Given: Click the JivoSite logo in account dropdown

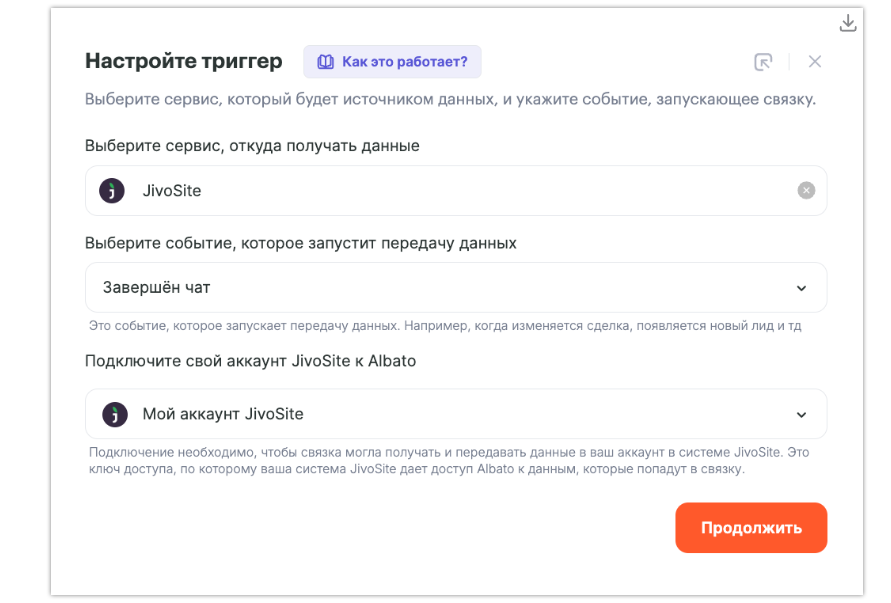Looking at the screenshot, I should (116, 414).
